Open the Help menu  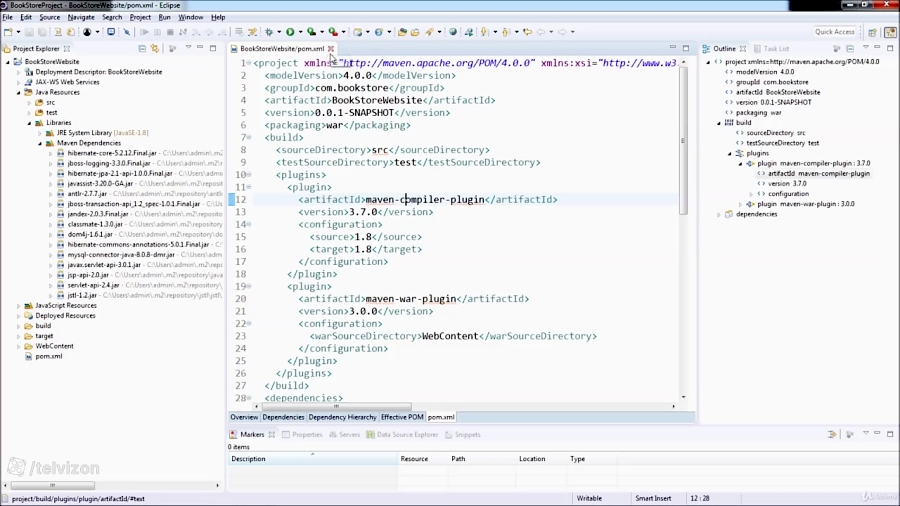click(x=218, y=17)
